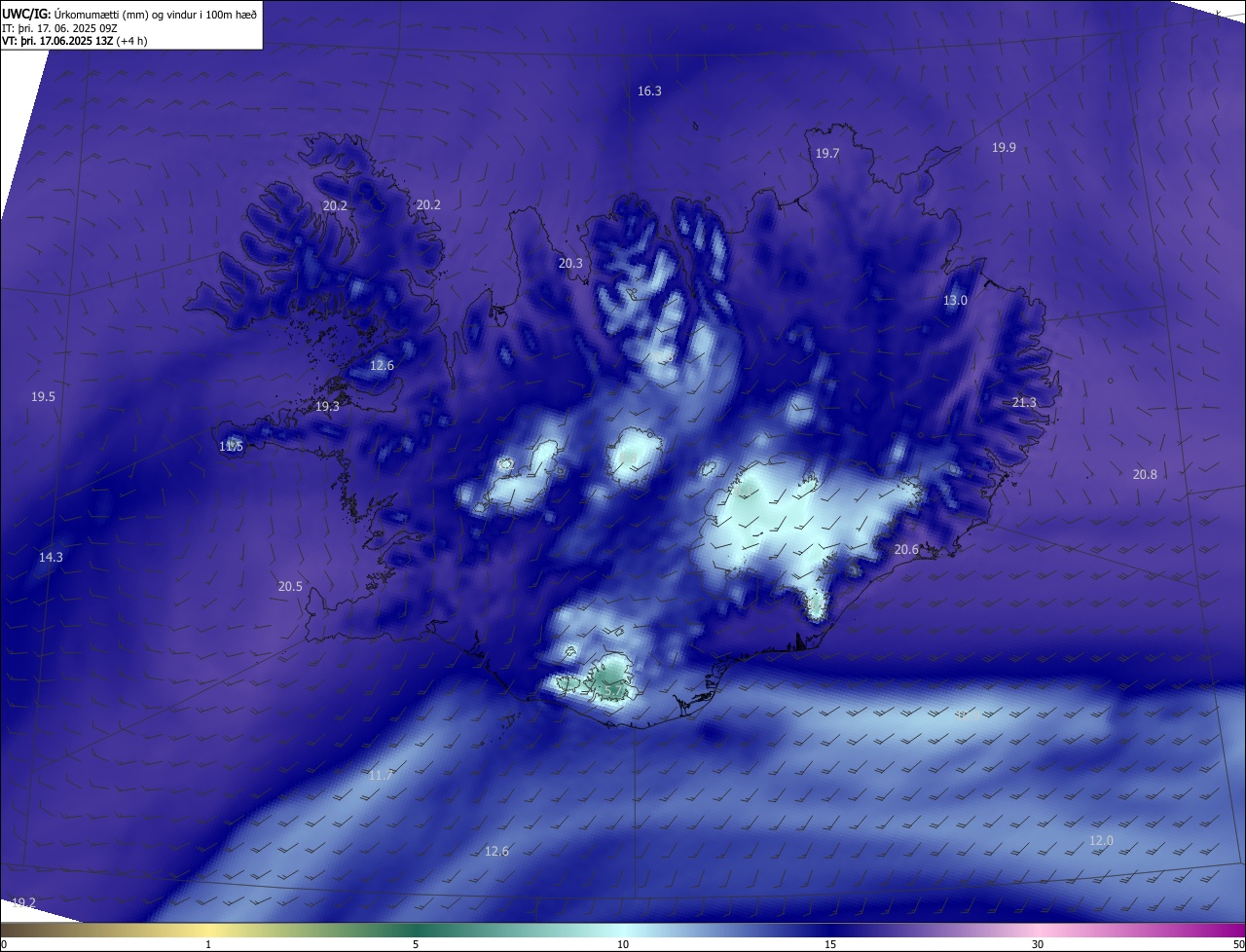1246x952 pixels.
Task: Select the 5.7 value on the southern glacier
Action: (614, 690)
